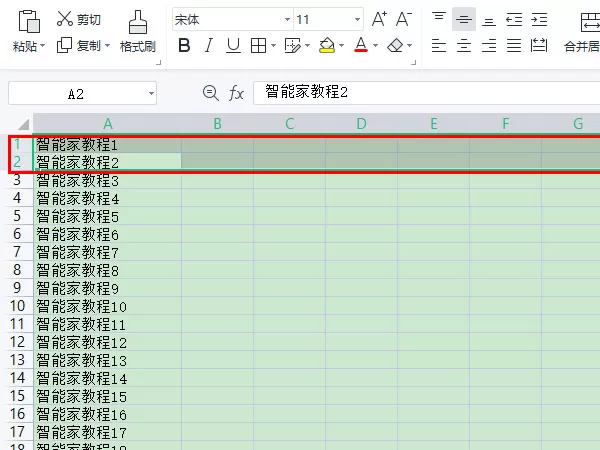Open the 复制 copy options arrow

[107, 46]
